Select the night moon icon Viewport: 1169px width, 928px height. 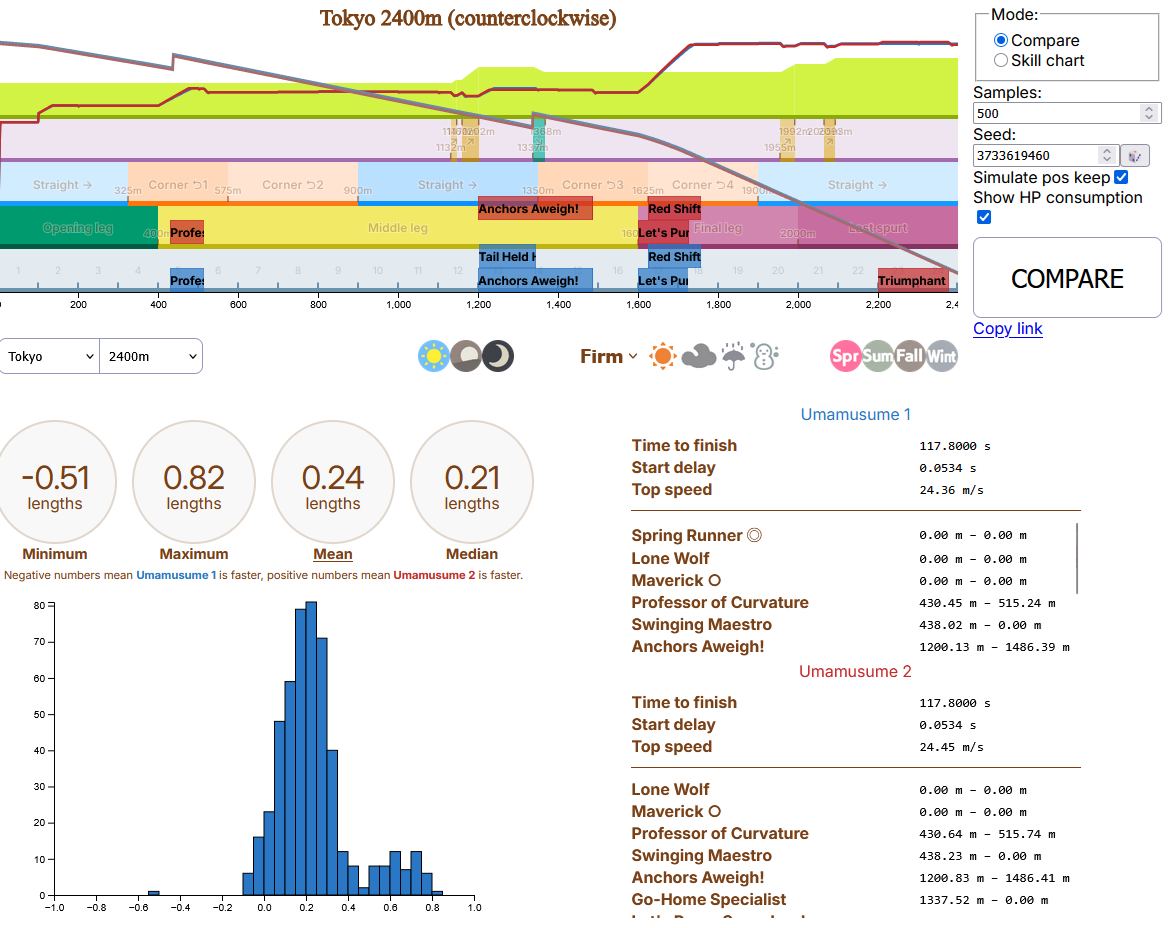(498, 356)
